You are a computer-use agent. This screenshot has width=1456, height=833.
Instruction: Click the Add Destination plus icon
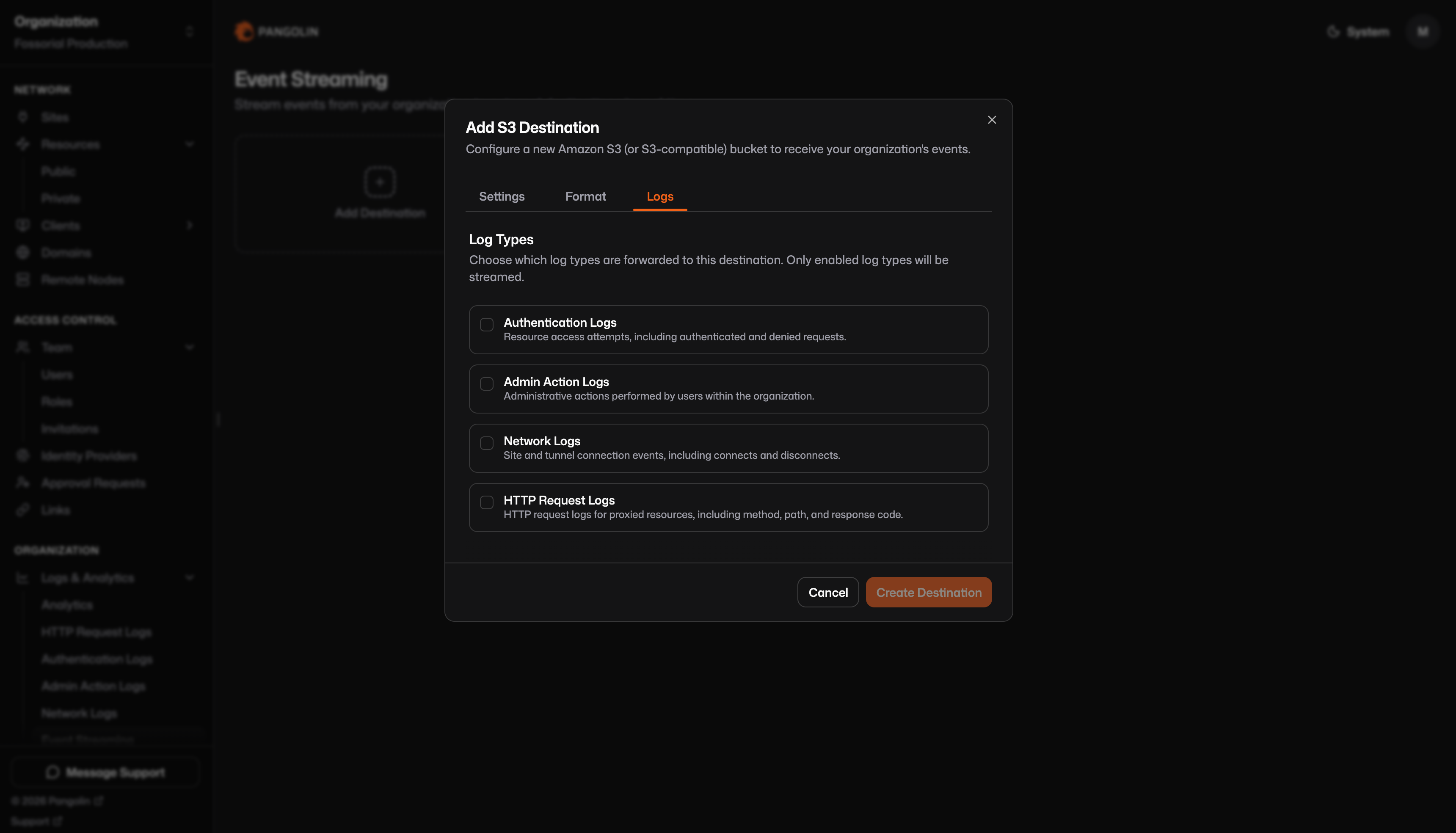point(380,182)
